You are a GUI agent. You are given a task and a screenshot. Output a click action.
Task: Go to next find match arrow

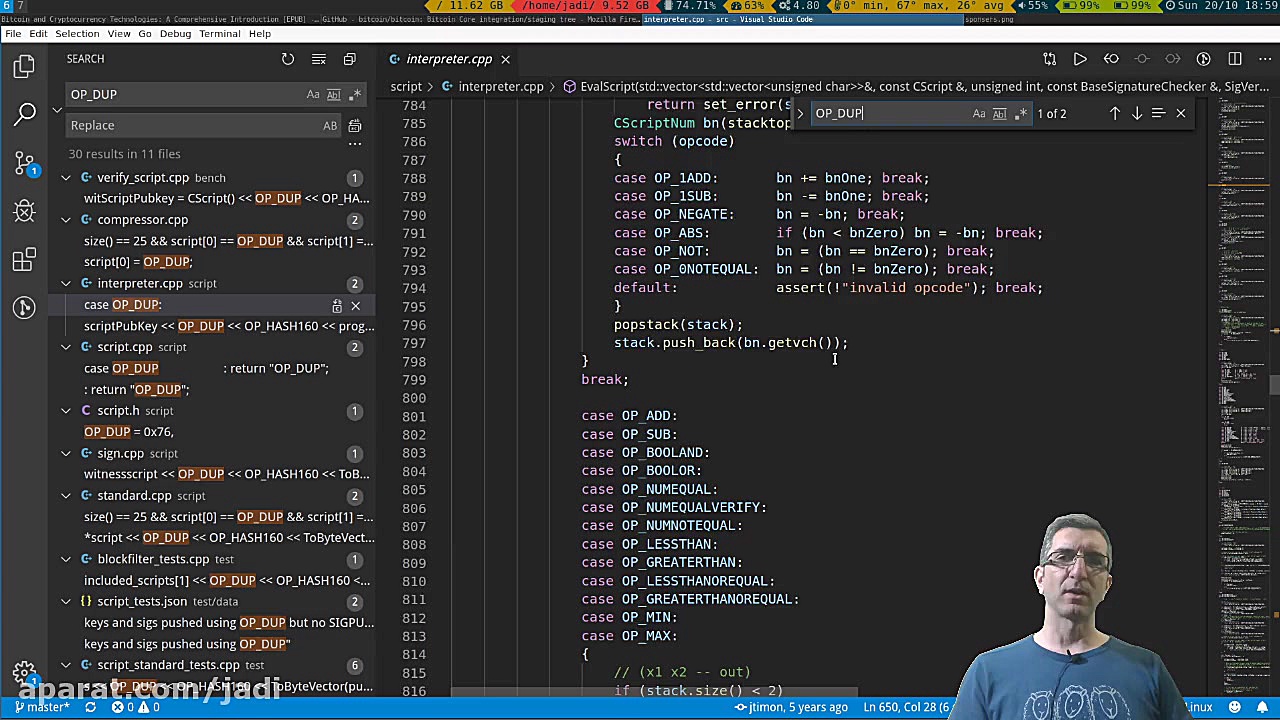point(1137,113)
